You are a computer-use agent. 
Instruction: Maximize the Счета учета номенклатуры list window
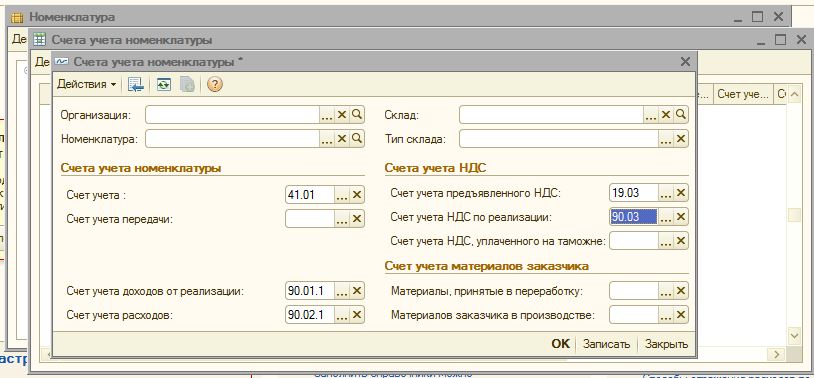pyautogui.click(x=780, y=40)
